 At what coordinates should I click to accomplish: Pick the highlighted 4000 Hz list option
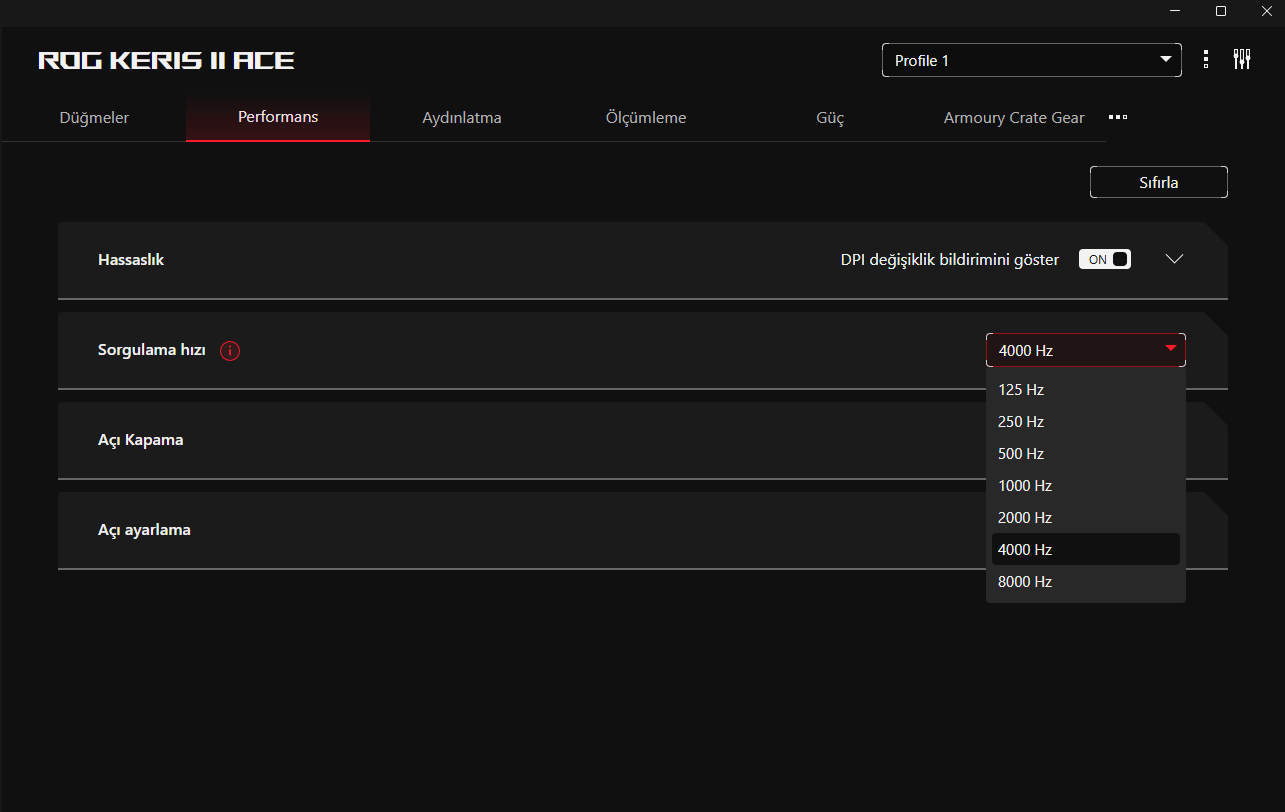(x=1086, y=549)
